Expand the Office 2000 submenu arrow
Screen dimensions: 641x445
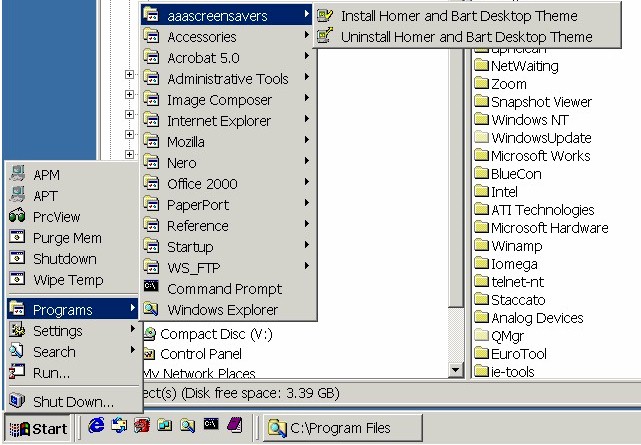[x=307, y=182]
